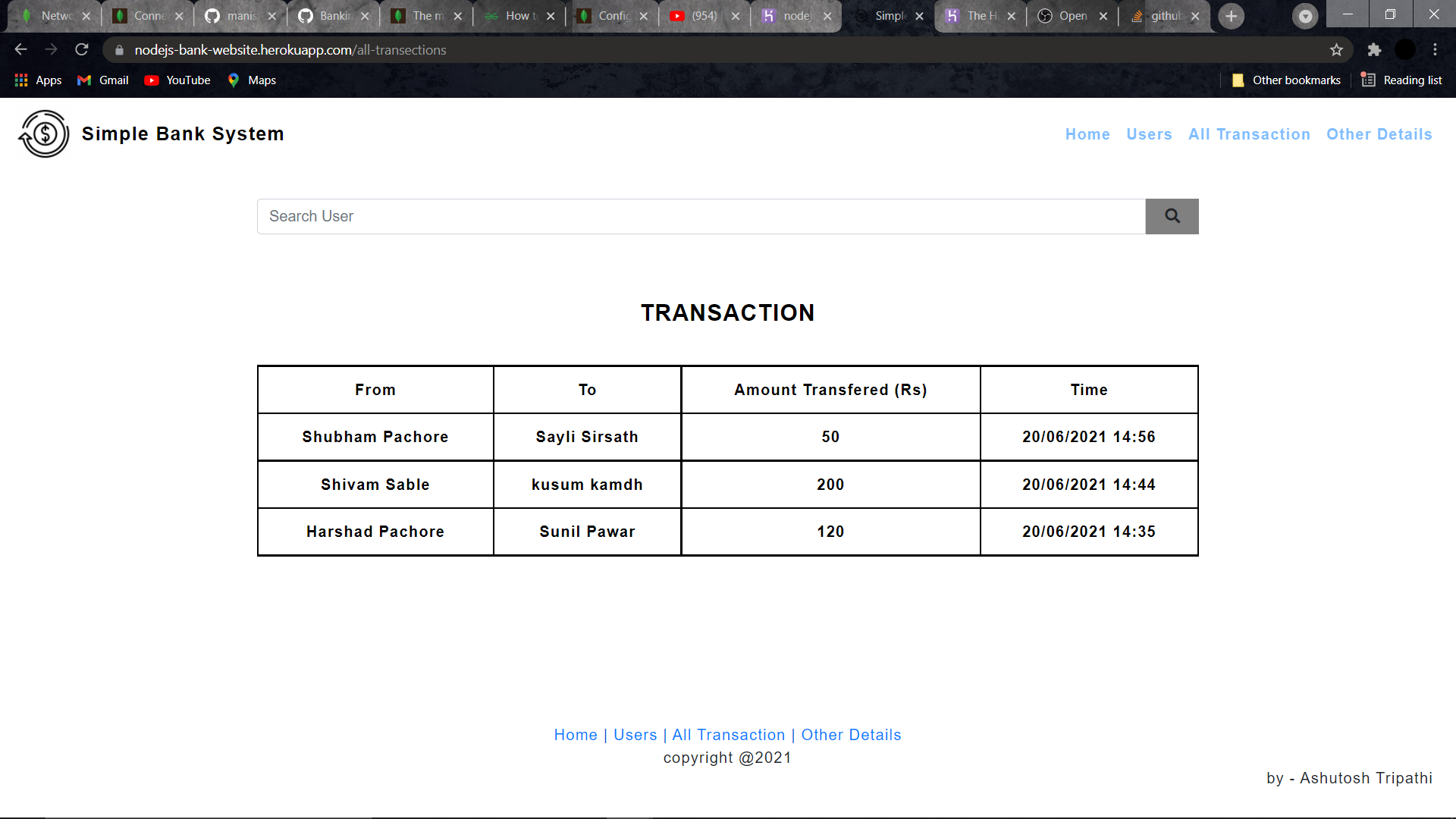Open the Apps grid bookmark

pyautogui.click(x=38, y=80)
